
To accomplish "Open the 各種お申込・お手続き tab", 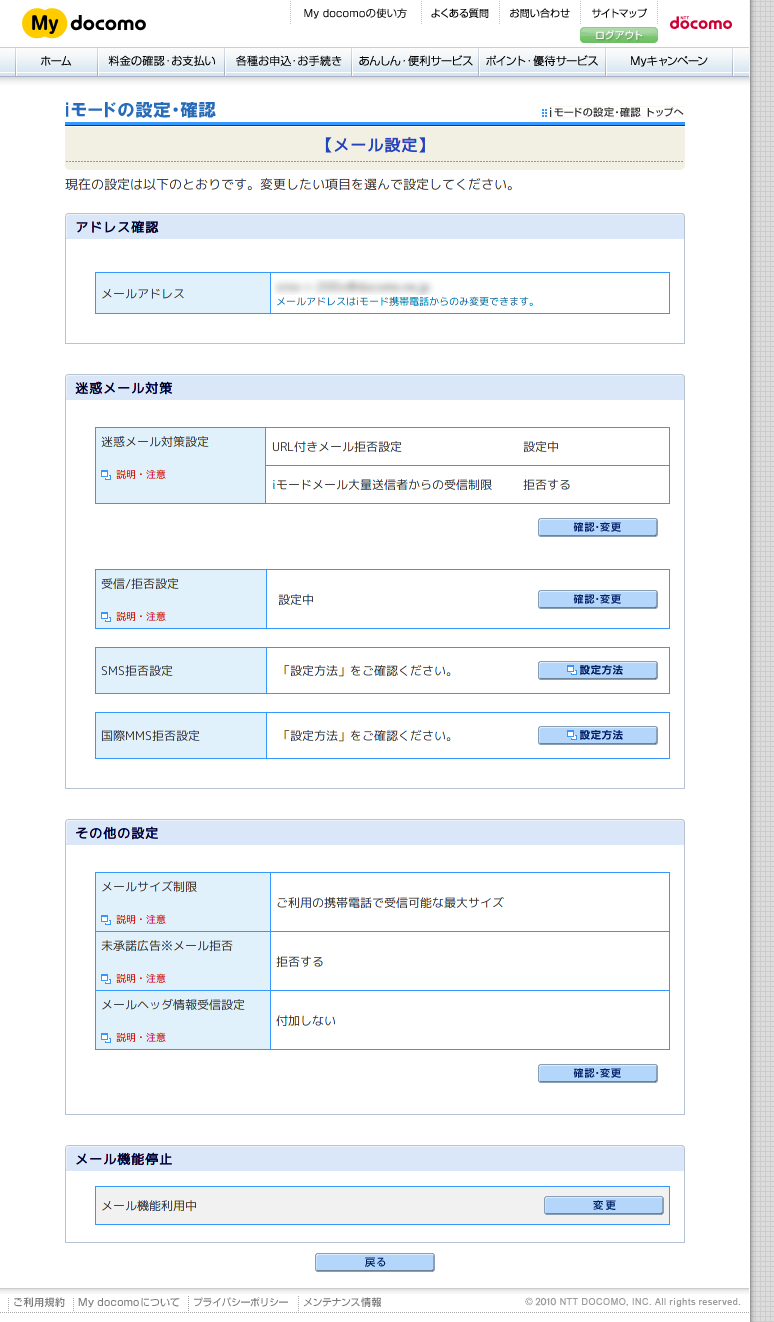I will [x=288, y=61].
